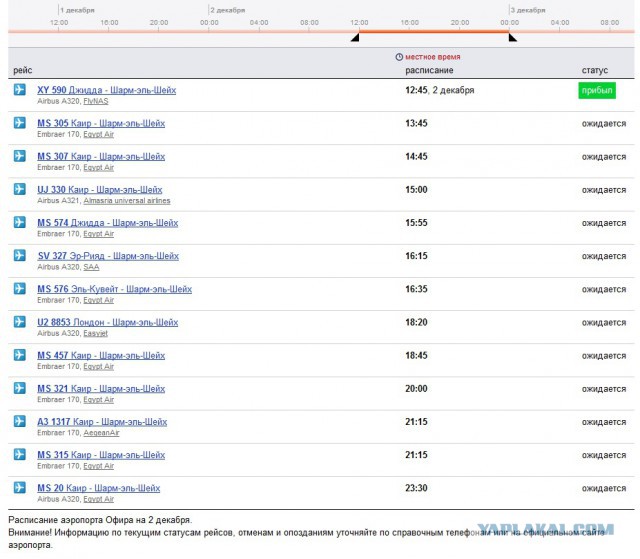Click the рейс column header
Viewport: 640px width, 559px height.
pos(22,70)
